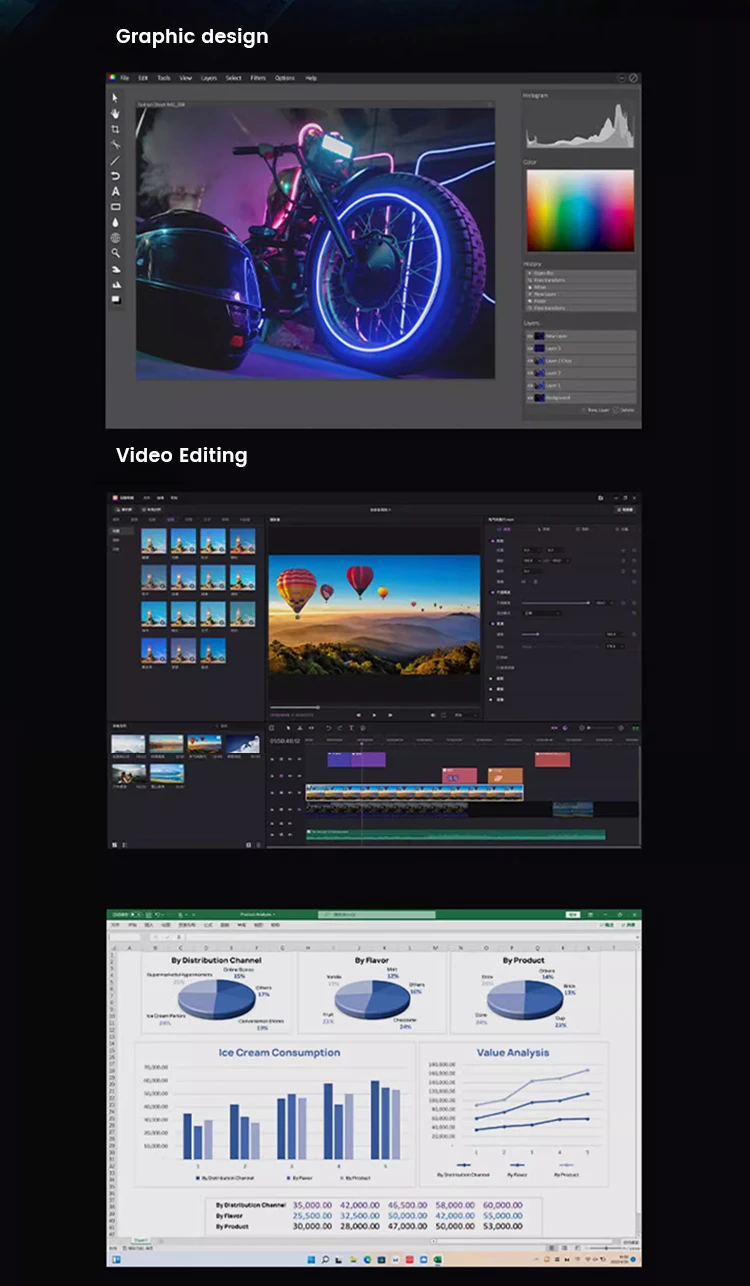This screenshot has width=750, height=1286.
Task: Select the T text tool in timeline toolbar
Action: 351,728
